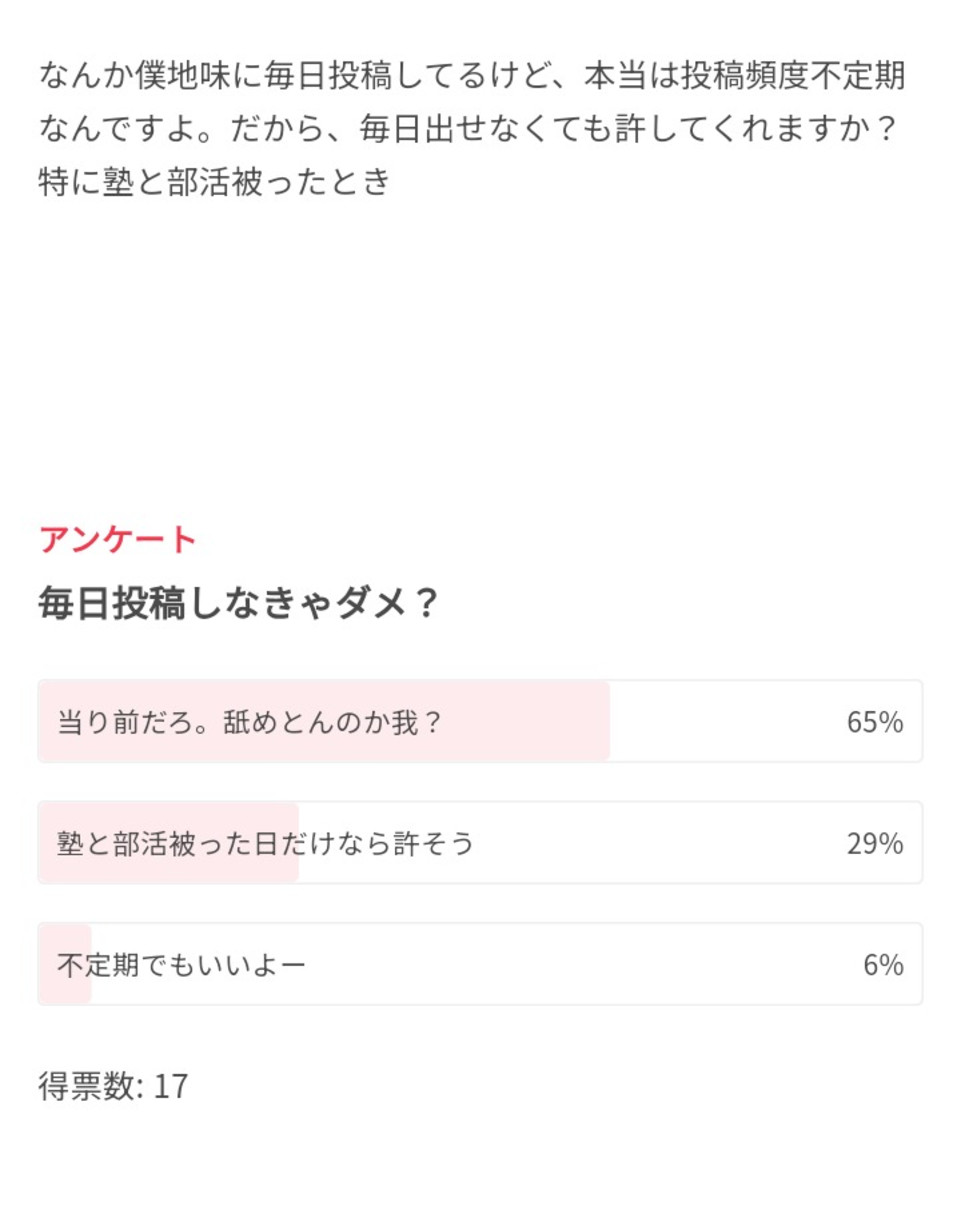Image resolution: width=960 pixels, height=1214 pixels.
Task: Click the poll question "毎日投稿しなきゃダメ？"
Action: click(238, 604)
